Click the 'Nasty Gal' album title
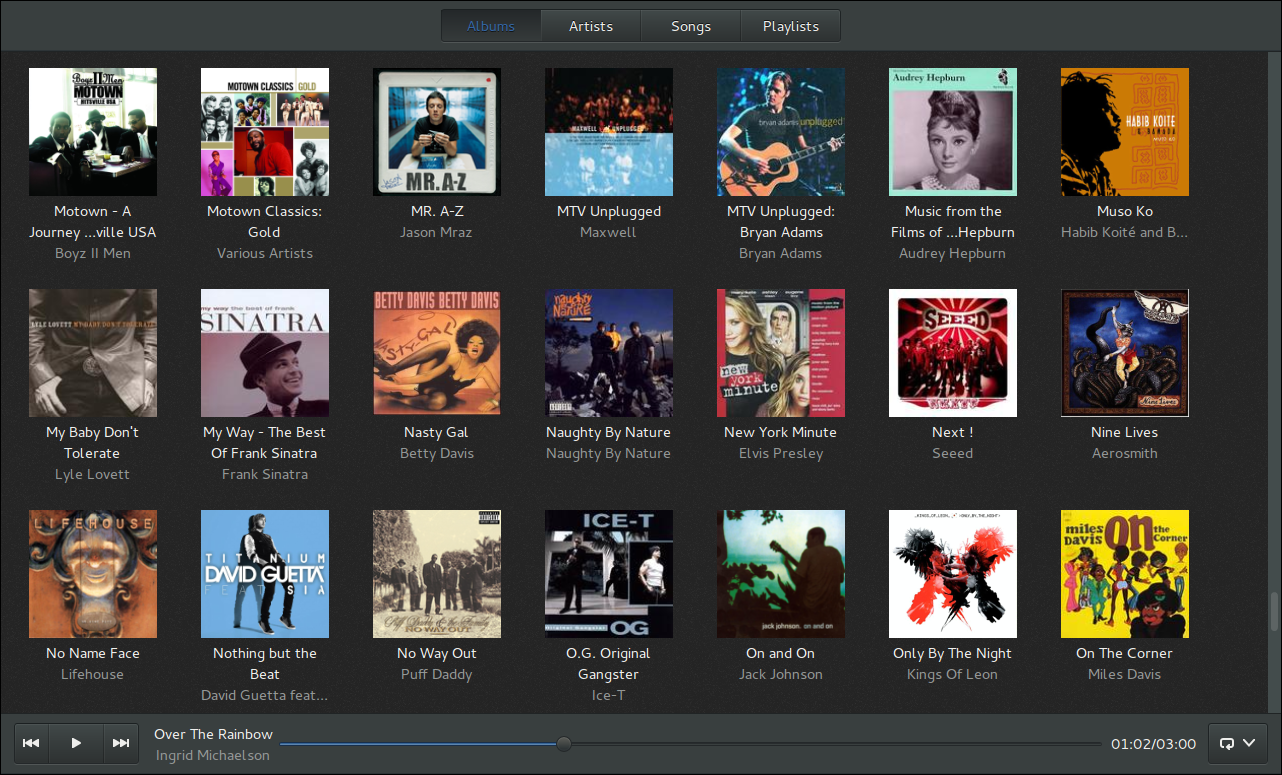This screenshot has height=775, width=1282. click(437, 432)
